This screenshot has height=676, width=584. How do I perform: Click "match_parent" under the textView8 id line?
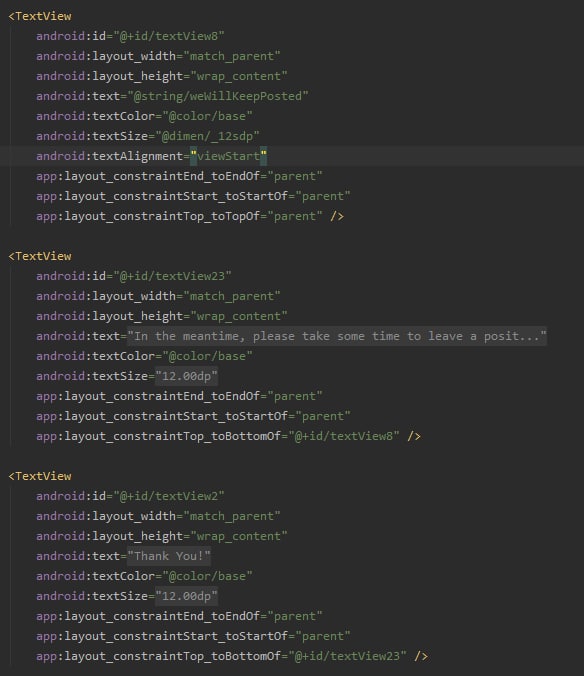(x=232, y=56)
